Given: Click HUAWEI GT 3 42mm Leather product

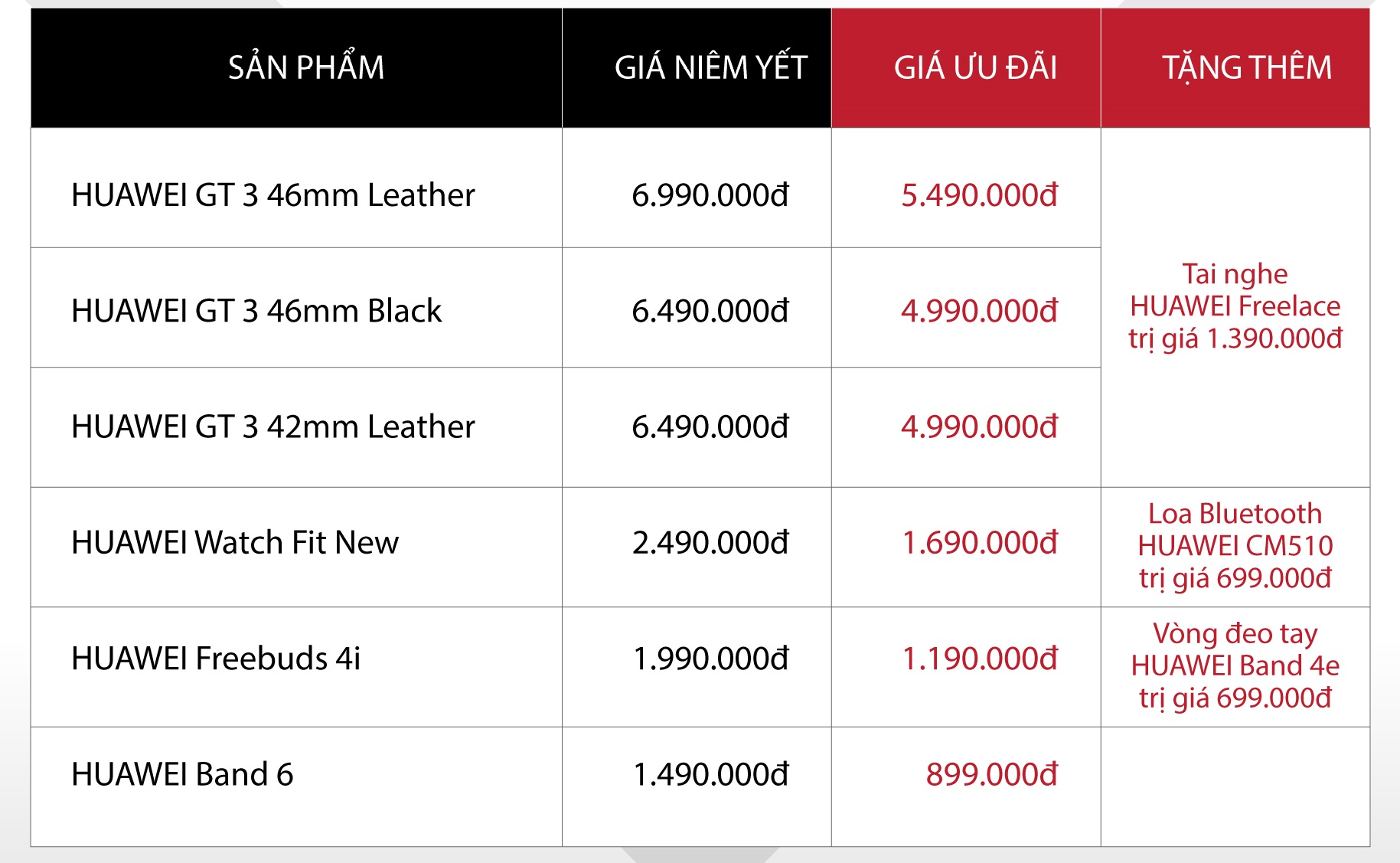Looking at the screenshot, I should pyautogui.click(x=273, y=426).
